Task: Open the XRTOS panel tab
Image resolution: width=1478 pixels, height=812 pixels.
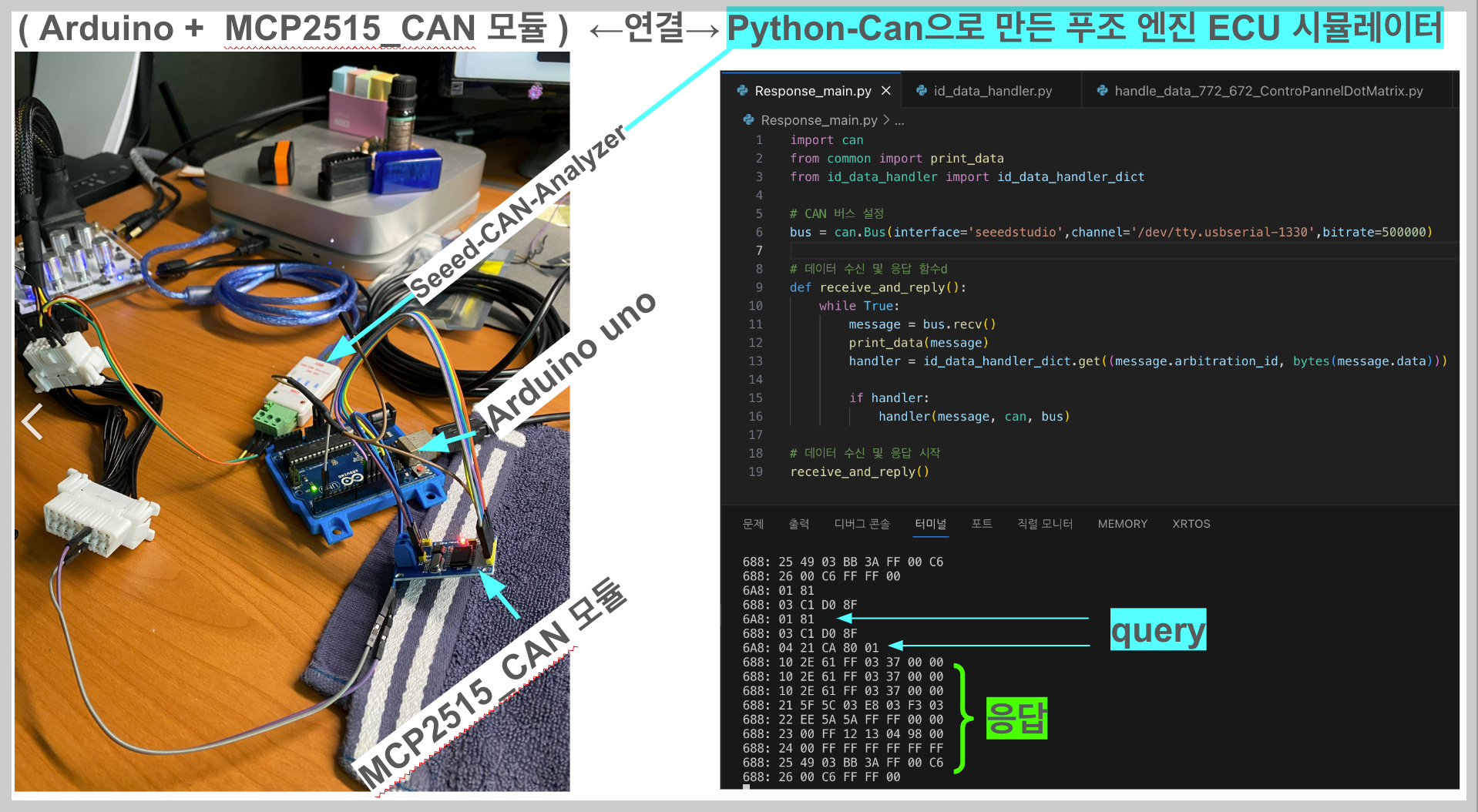Action: coord(1191,524)
